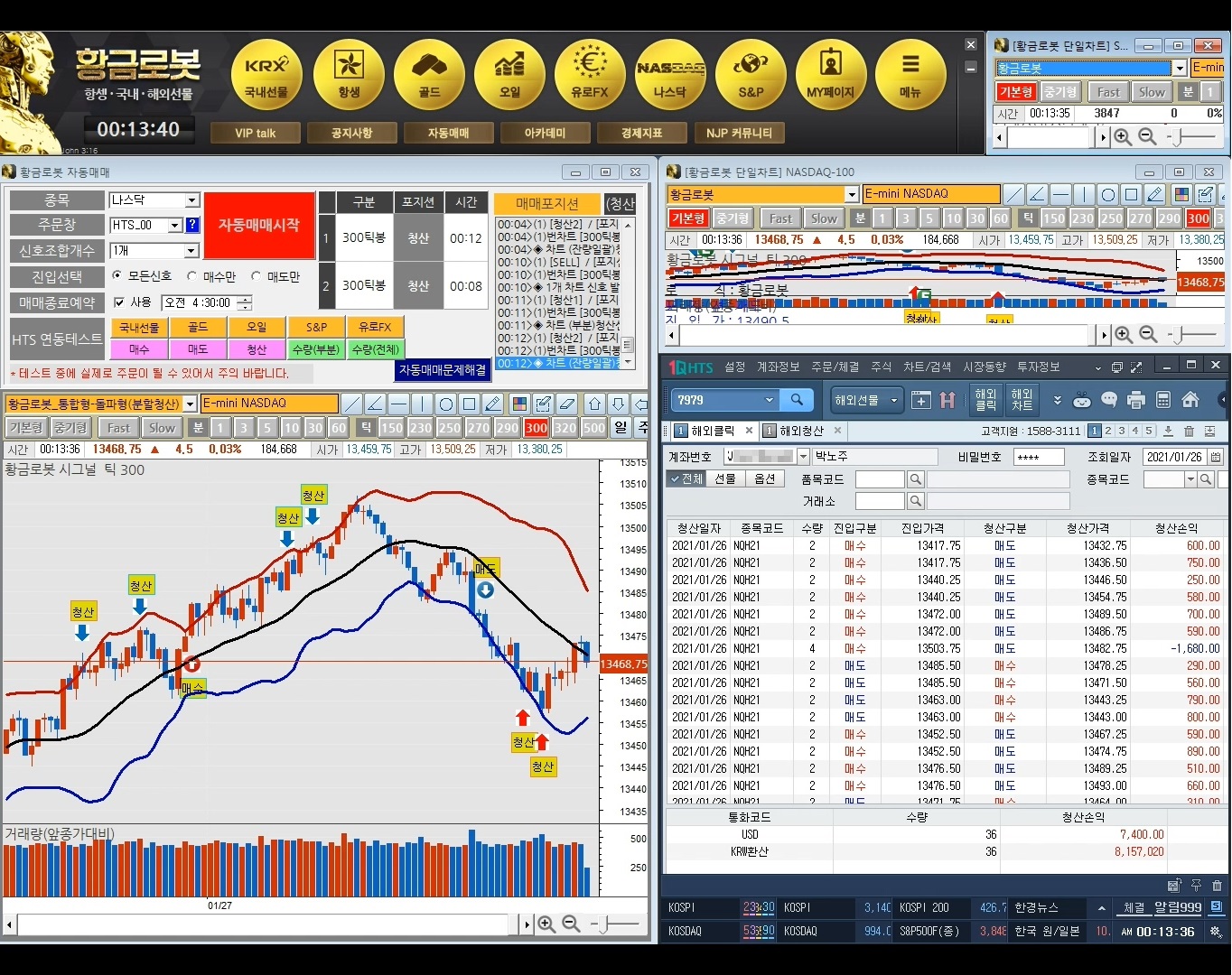Open the 항셍 market icon

pyautogui.click(x=349, y=74)
